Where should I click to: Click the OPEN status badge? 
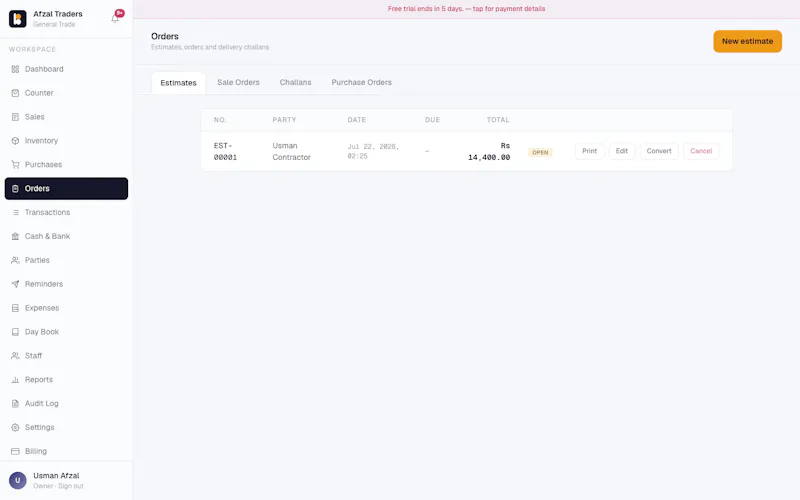click(540, 152)
